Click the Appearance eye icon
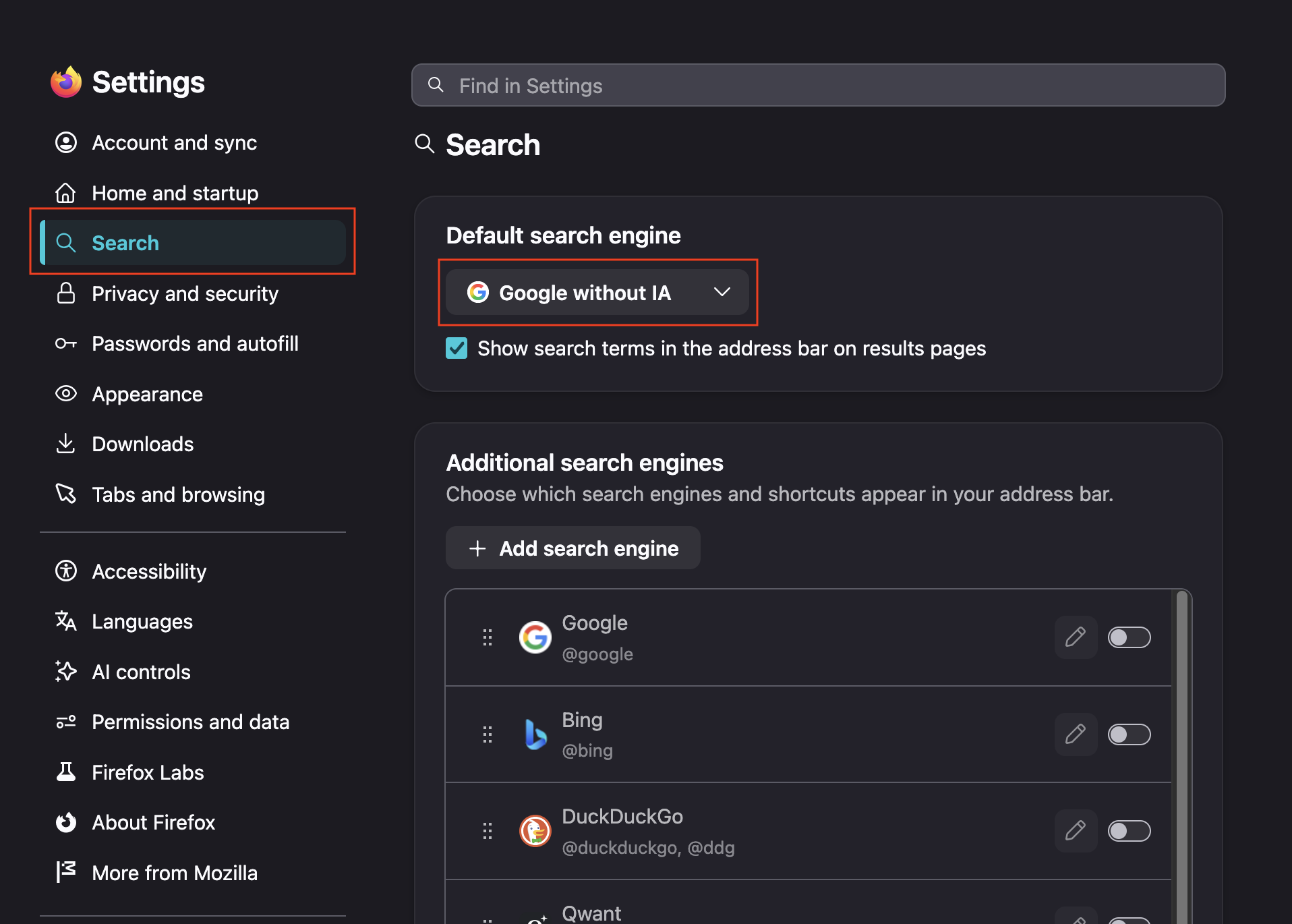The image size is (1292, 924). coord(66,394)
